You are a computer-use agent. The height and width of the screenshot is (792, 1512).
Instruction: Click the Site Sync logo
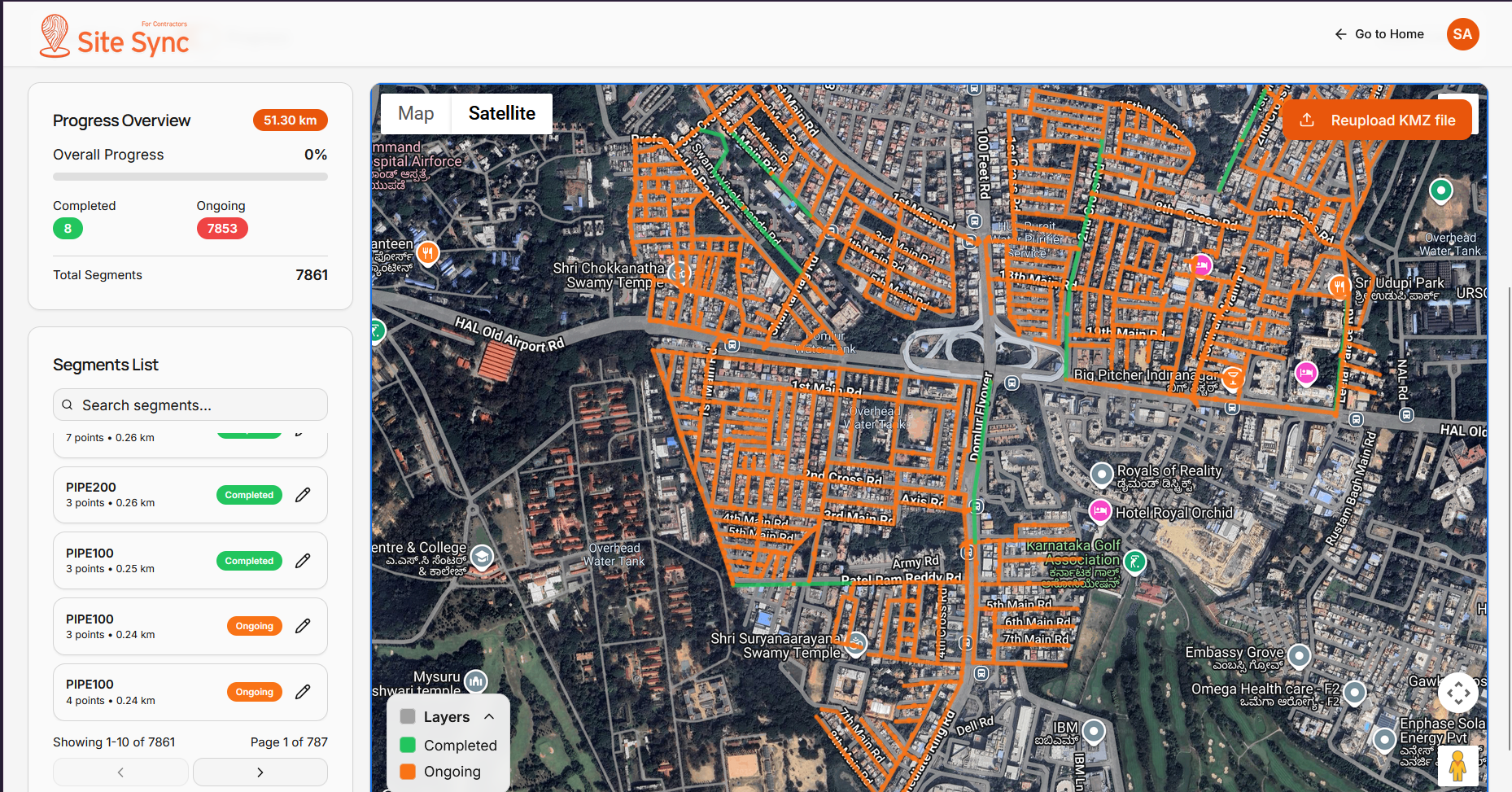click(x=114, y=37)
